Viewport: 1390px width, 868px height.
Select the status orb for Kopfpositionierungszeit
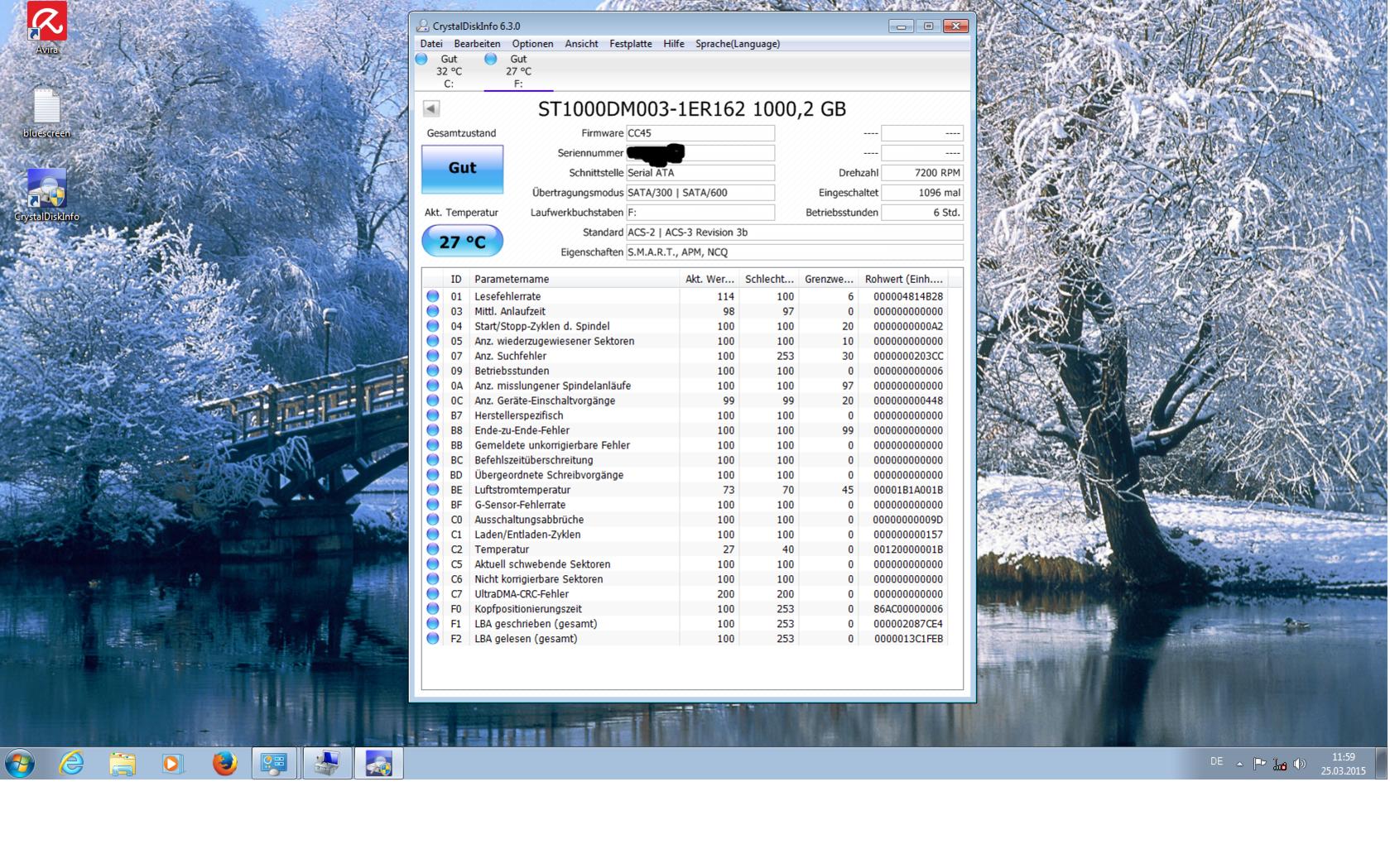[x=432, y=609]
